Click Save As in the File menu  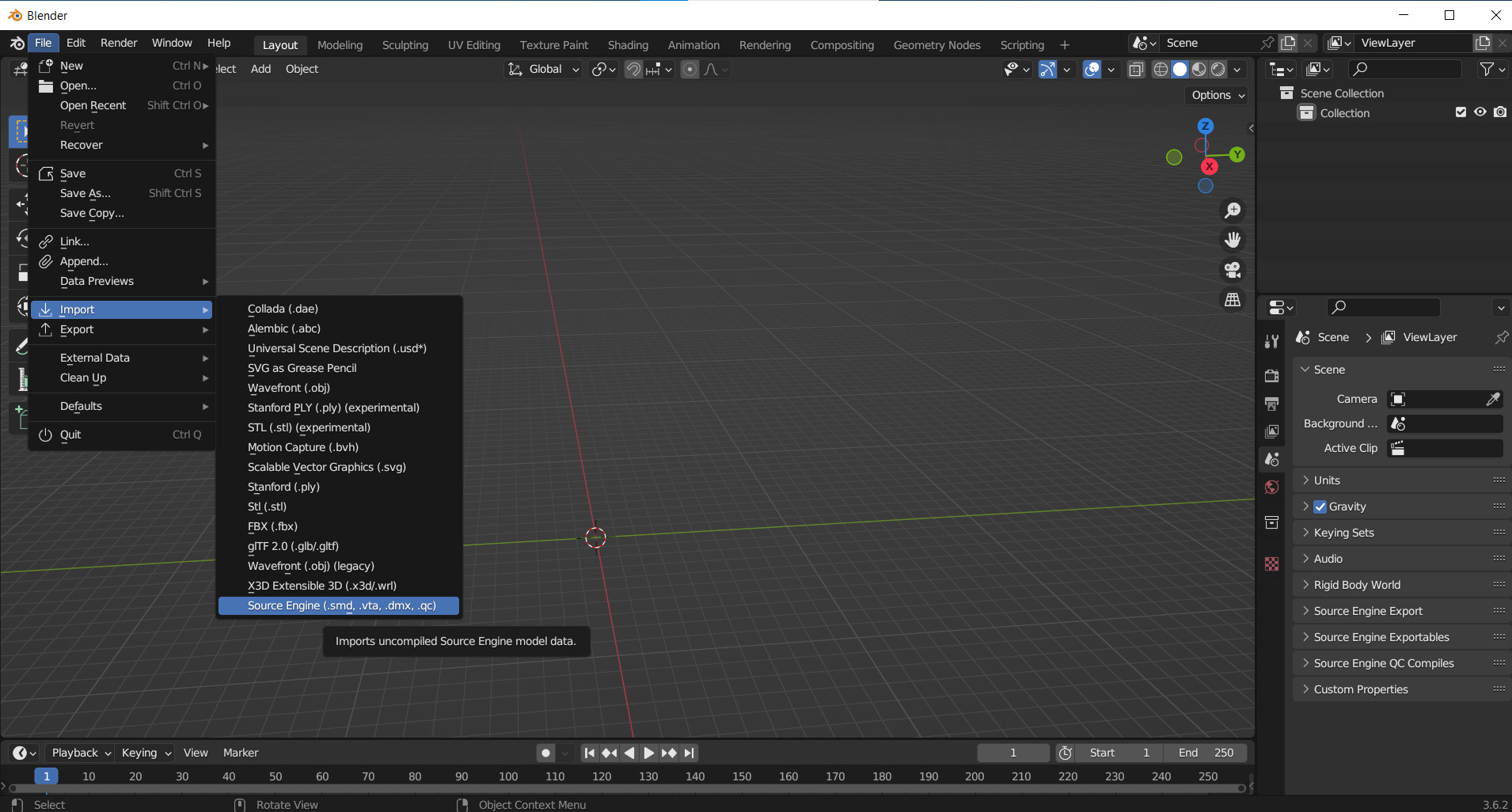(84, 193)
